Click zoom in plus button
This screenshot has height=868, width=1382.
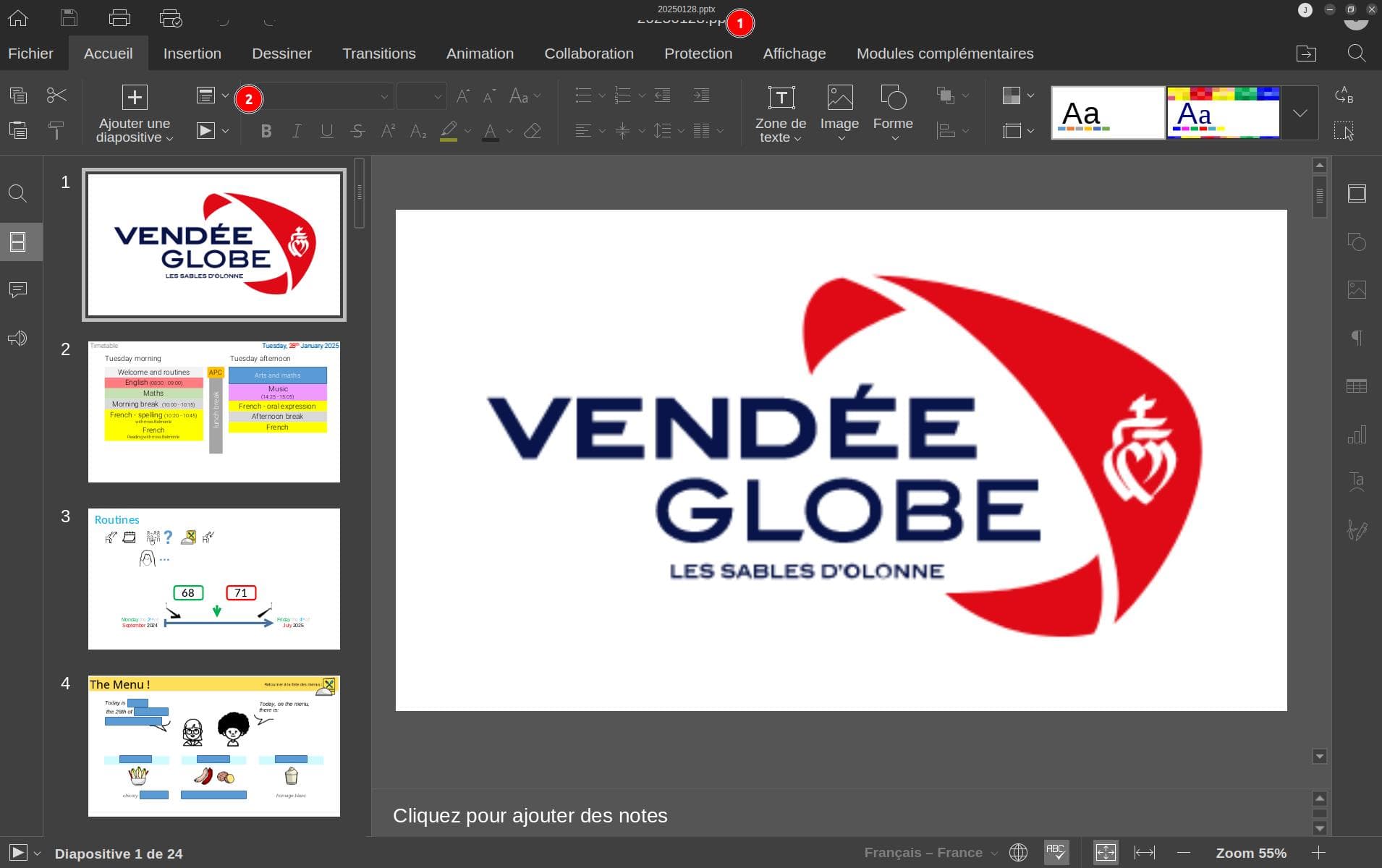coord(1318,853)
